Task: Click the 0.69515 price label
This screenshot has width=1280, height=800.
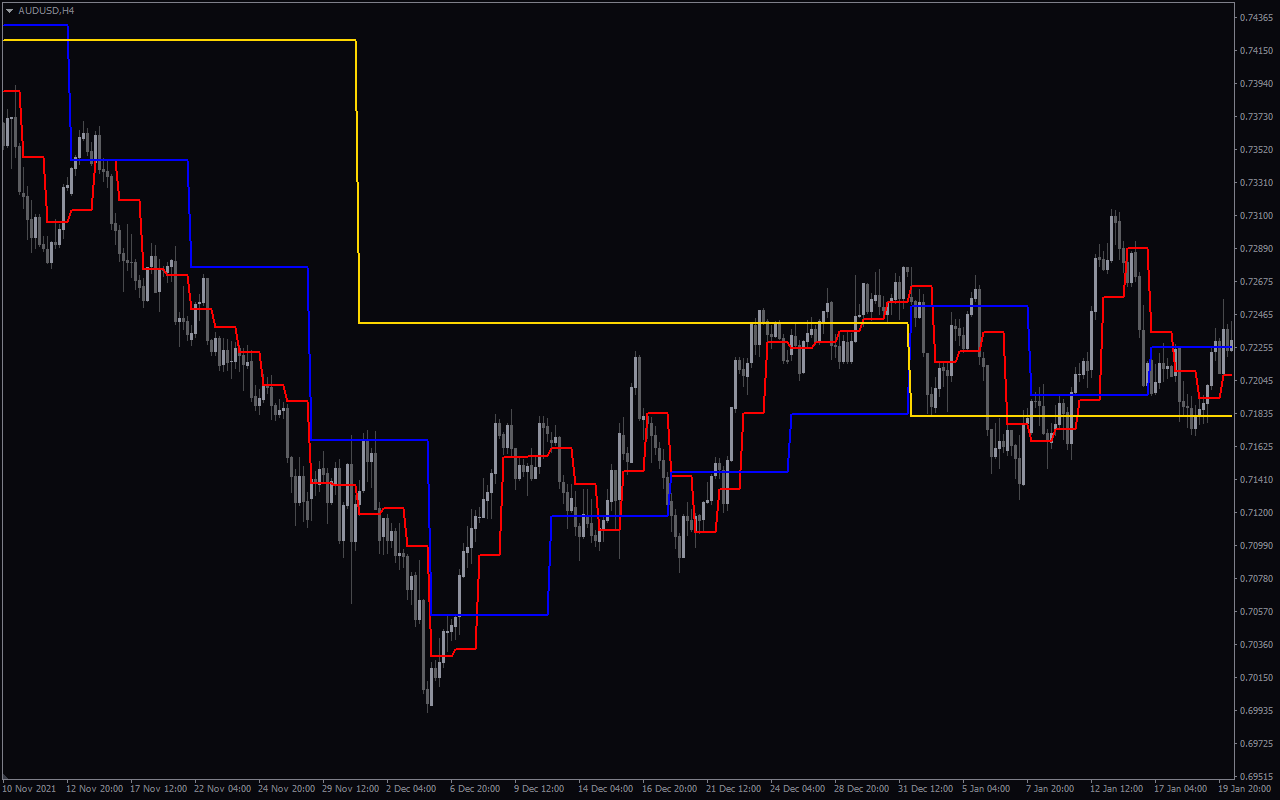Action: (x=1256, y=776)
